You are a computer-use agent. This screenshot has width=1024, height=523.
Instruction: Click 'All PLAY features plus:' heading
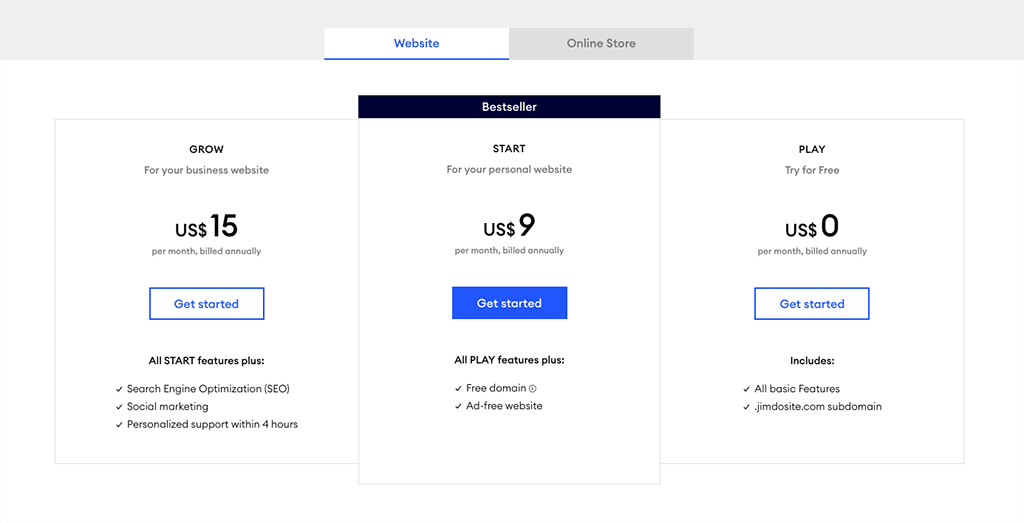[509, 360]
